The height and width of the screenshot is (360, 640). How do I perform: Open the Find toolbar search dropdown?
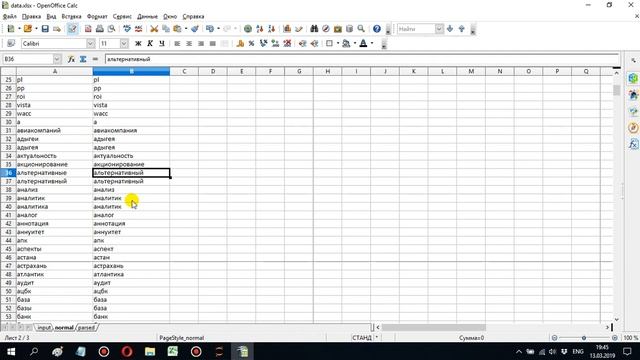(439, 29)
